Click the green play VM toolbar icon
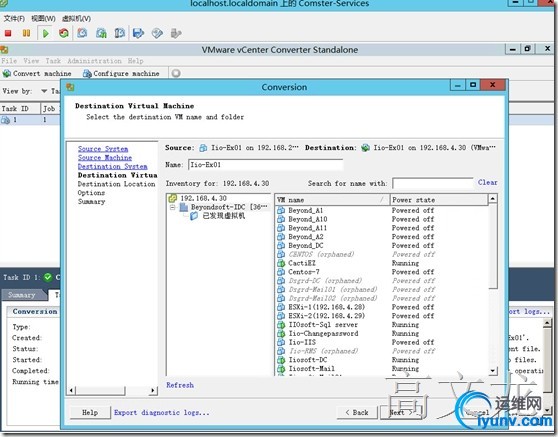The width and height of the screenshot is (558, 437). click(46, 33)
